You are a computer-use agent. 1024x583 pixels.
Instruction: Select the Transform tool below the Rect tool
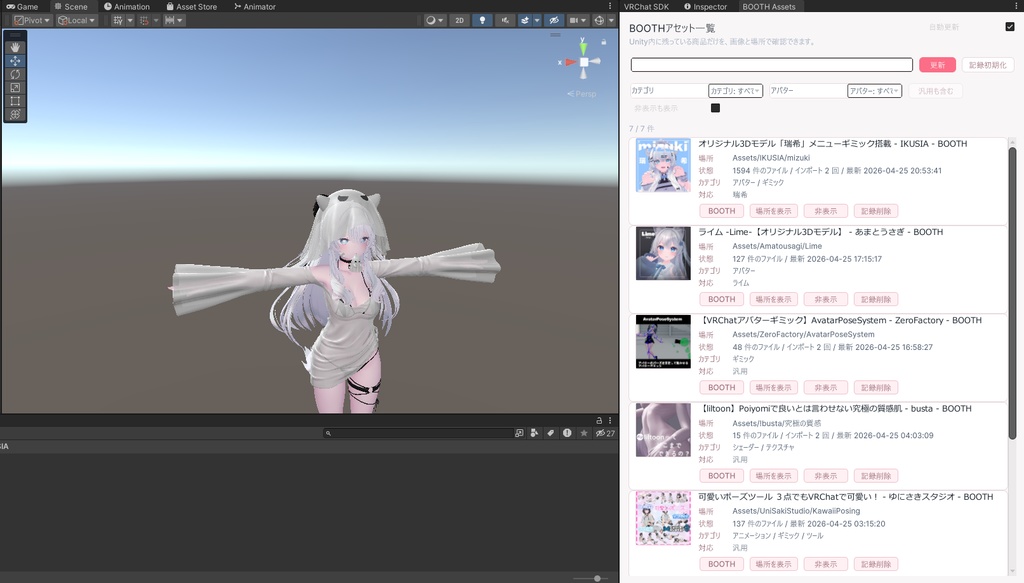(x=15, y=113)
